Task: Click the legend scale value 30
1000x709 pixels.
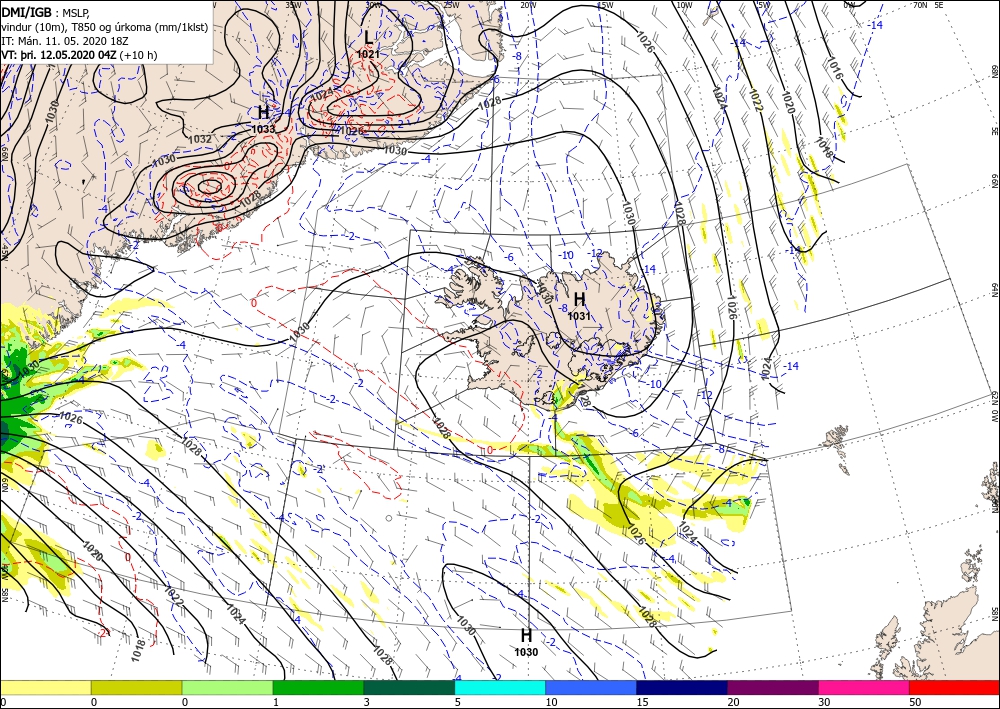Action: 823,703
